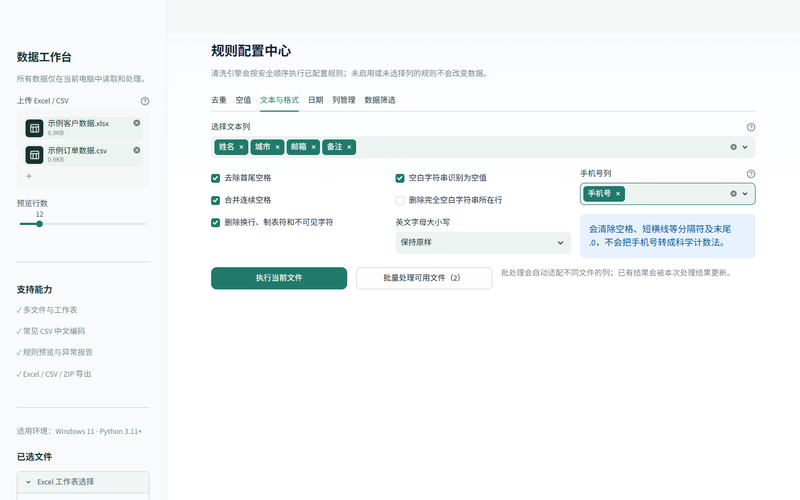The width and height of the screenshot is (800, 500).
Task: Open help icon for 手机号列
Action: tap(751, 174)
